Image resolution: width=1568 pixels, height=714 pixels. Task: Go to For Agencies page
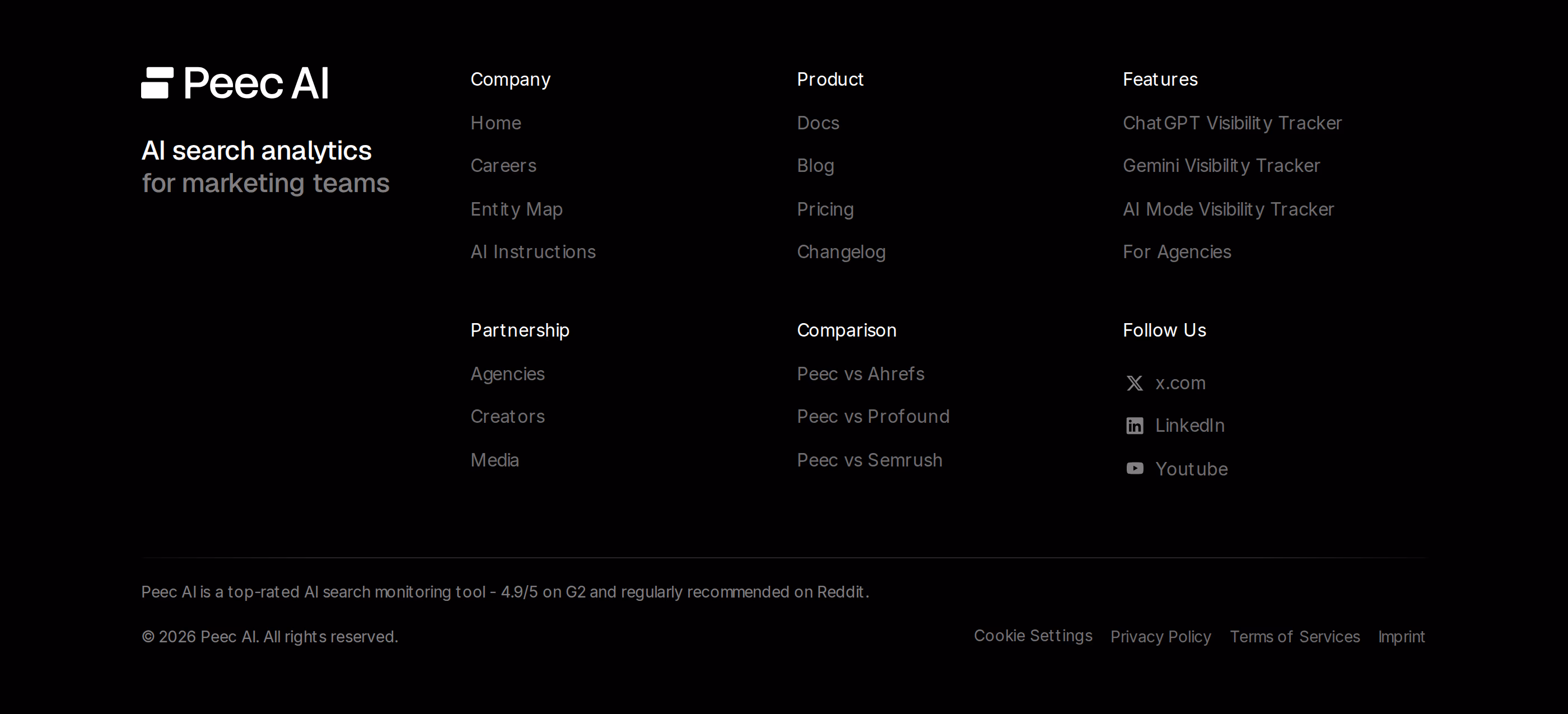coord(1177,252)
